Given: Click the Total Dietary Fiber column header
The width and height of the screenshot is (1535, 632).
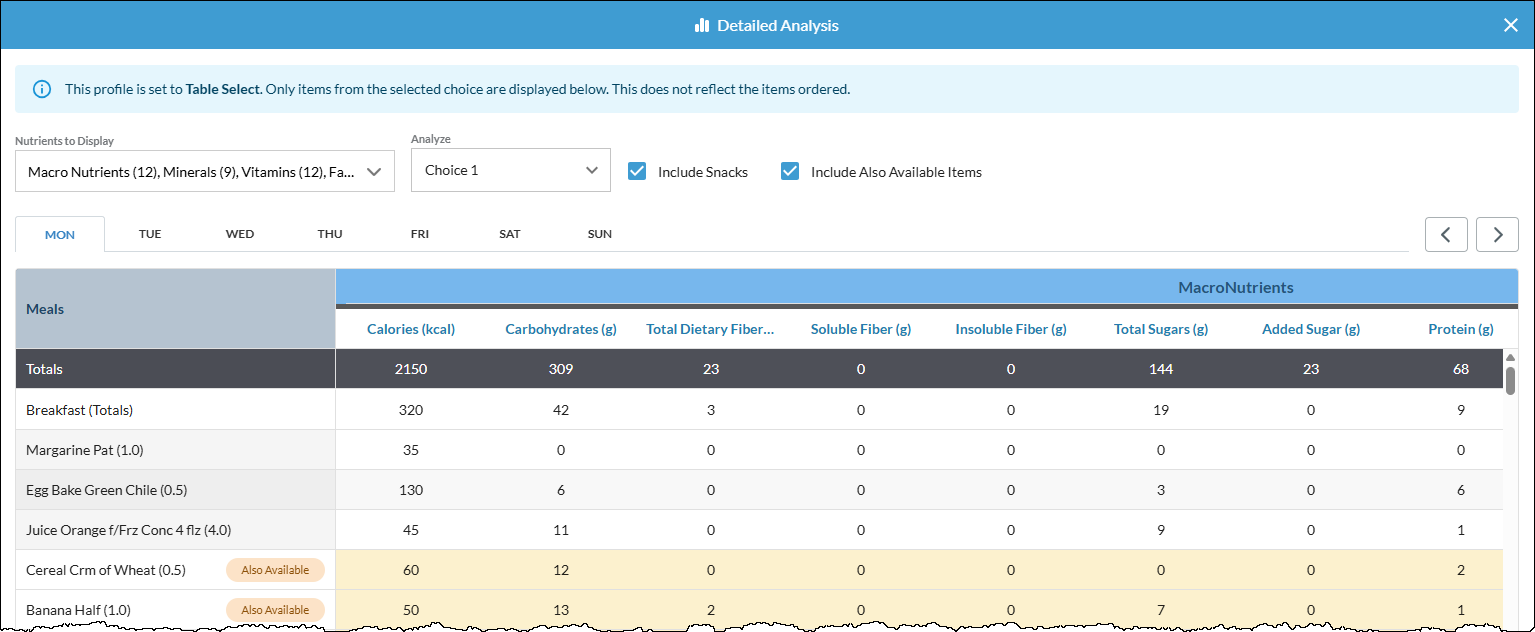Looking at the screenshot, I should pos(711,329).
